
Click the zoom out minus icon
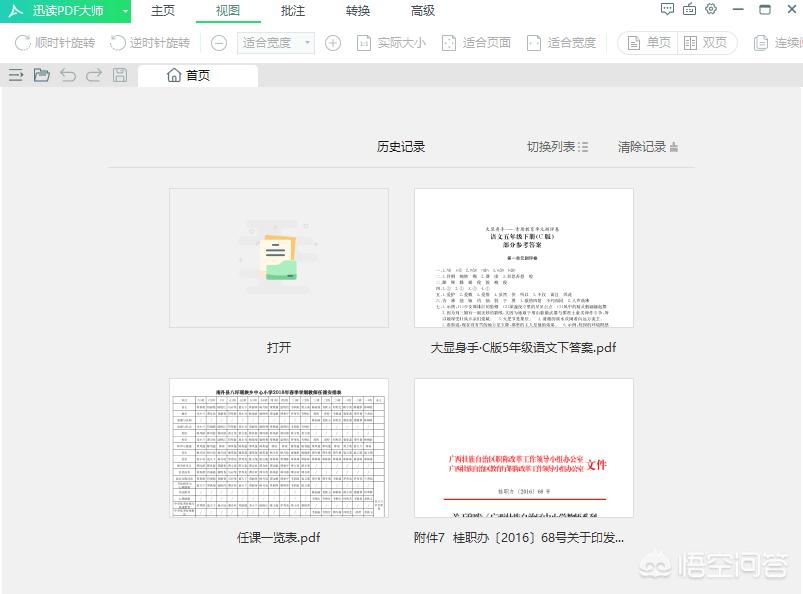click(219, 43)
